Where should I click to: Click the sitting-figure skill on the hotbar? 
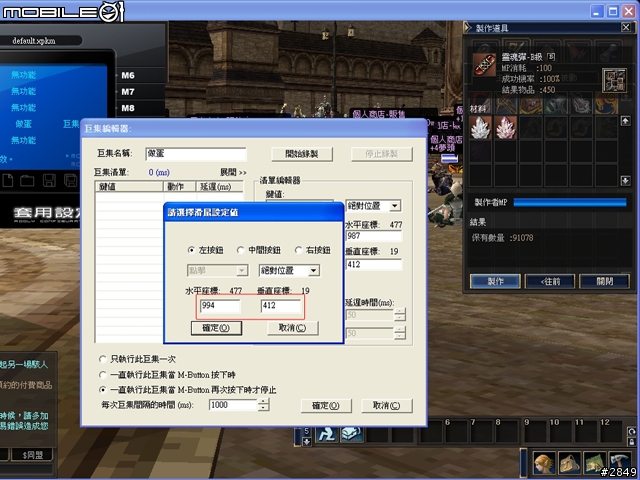[326, 434]
